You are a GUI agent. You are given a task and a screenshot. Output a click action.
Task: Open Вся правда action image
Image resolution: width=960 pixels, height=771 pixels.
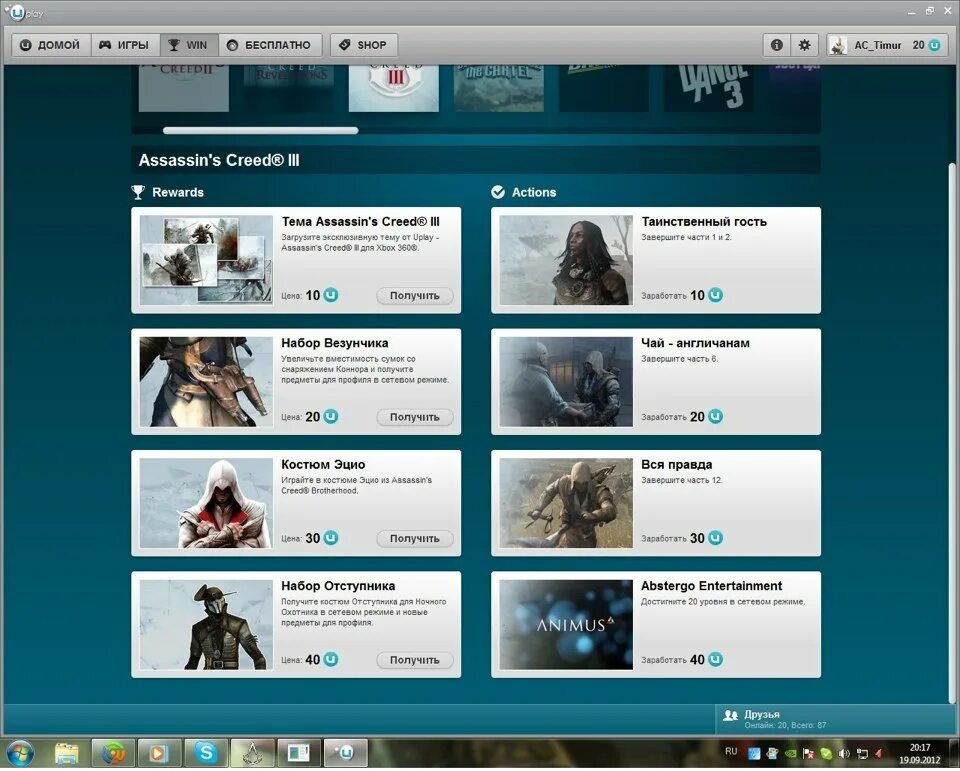pos(566,503)
